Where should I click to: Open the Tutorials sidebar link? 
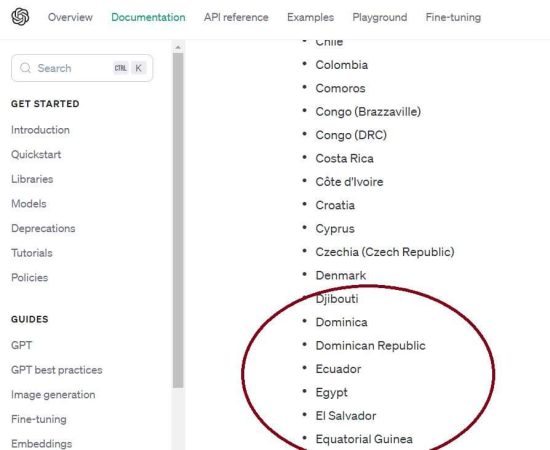coord(32,253)
